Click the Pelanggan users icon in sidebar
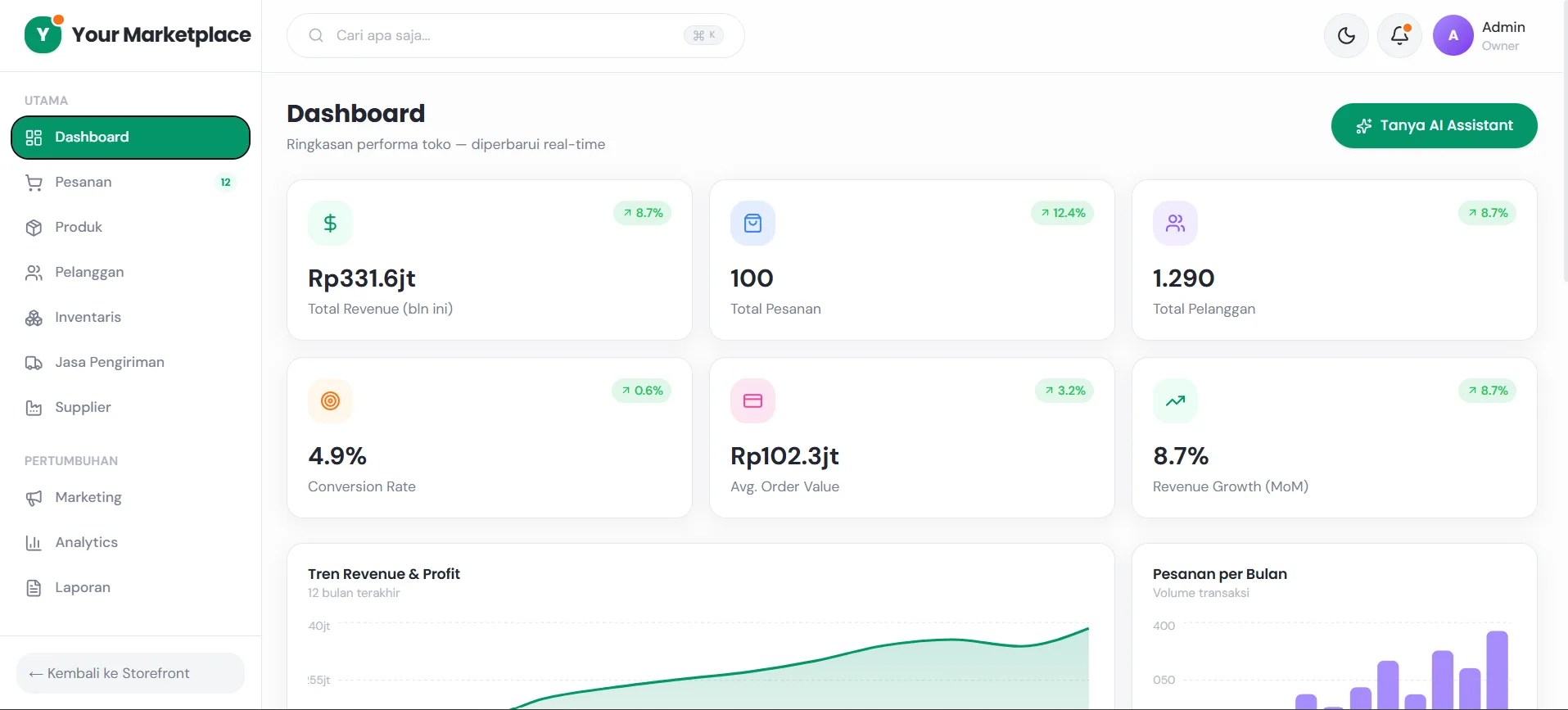The image size is (1568, 710). click(34, 273)
